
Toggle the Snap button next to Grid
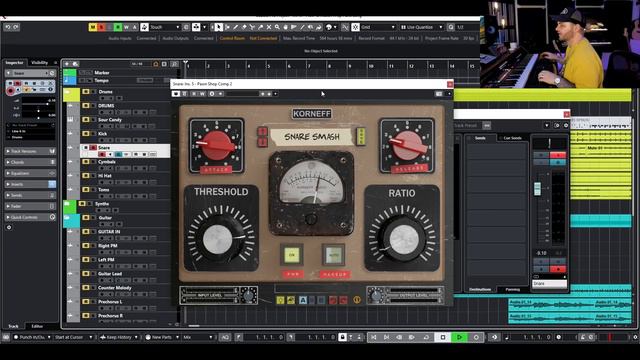(x=355, y=27)
